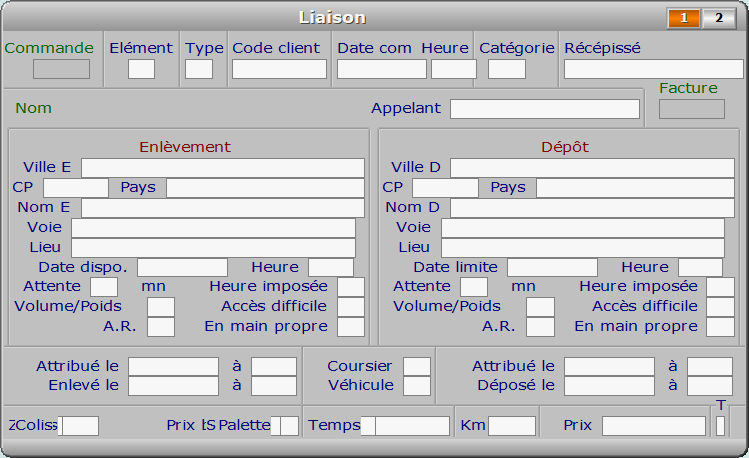Click the Véhicule field
Image resolution: width=749 pixels, height=458 pixels.
417,386
